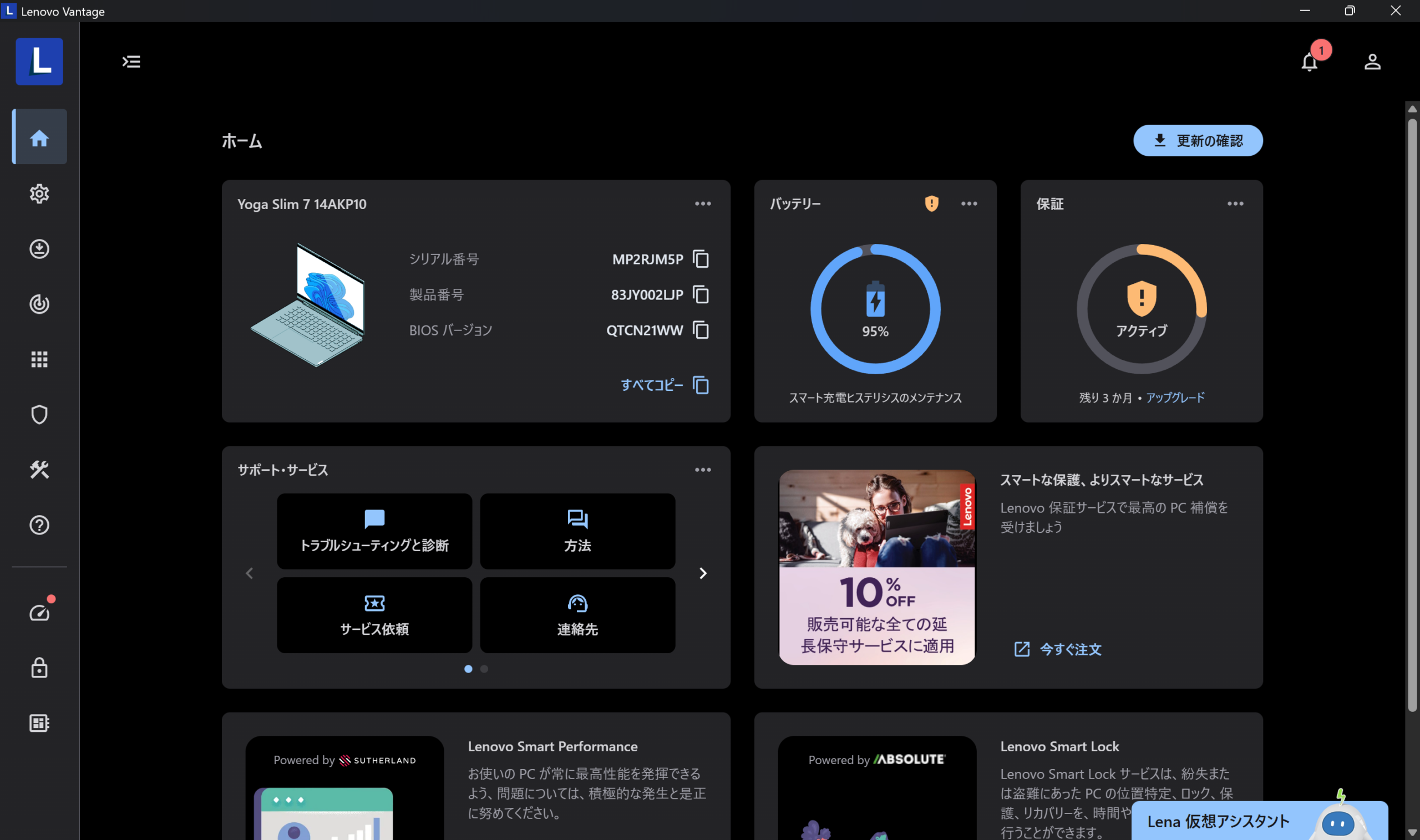Click the 10% OFF promotion thumbnail
The width and height of the screenshot is (1420, 840).
click(x=876, y=567)
